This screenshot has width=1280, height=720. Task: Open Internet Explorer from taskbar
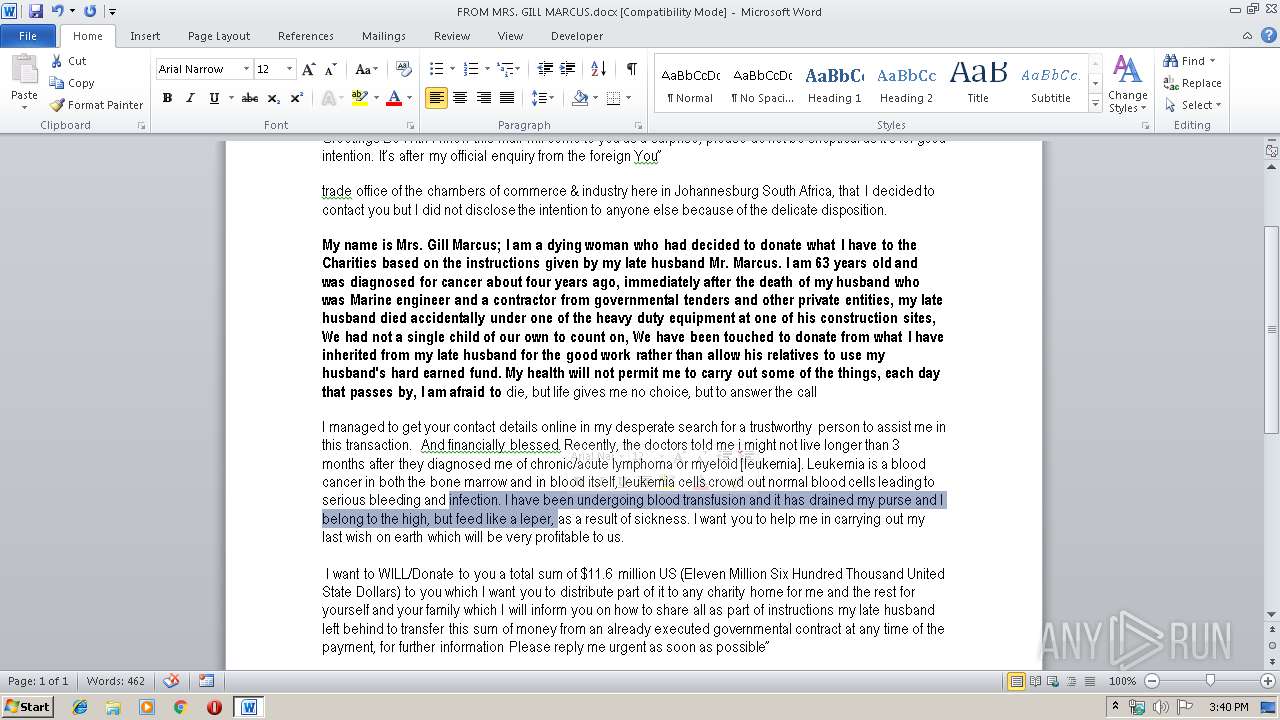[x=80, y=707]
